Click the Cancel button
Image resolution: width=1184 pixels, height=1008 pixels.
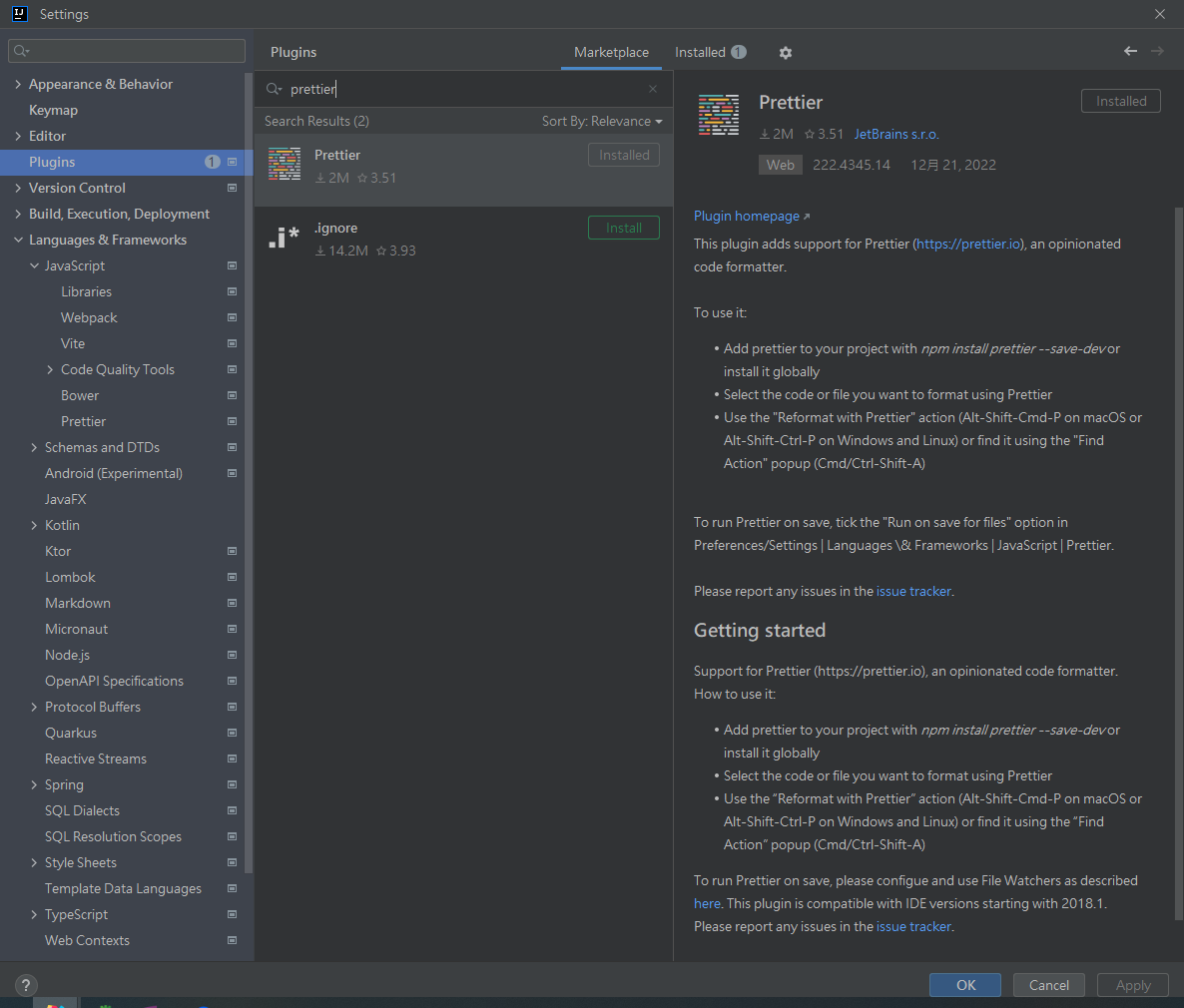[x=1049, y=985]
